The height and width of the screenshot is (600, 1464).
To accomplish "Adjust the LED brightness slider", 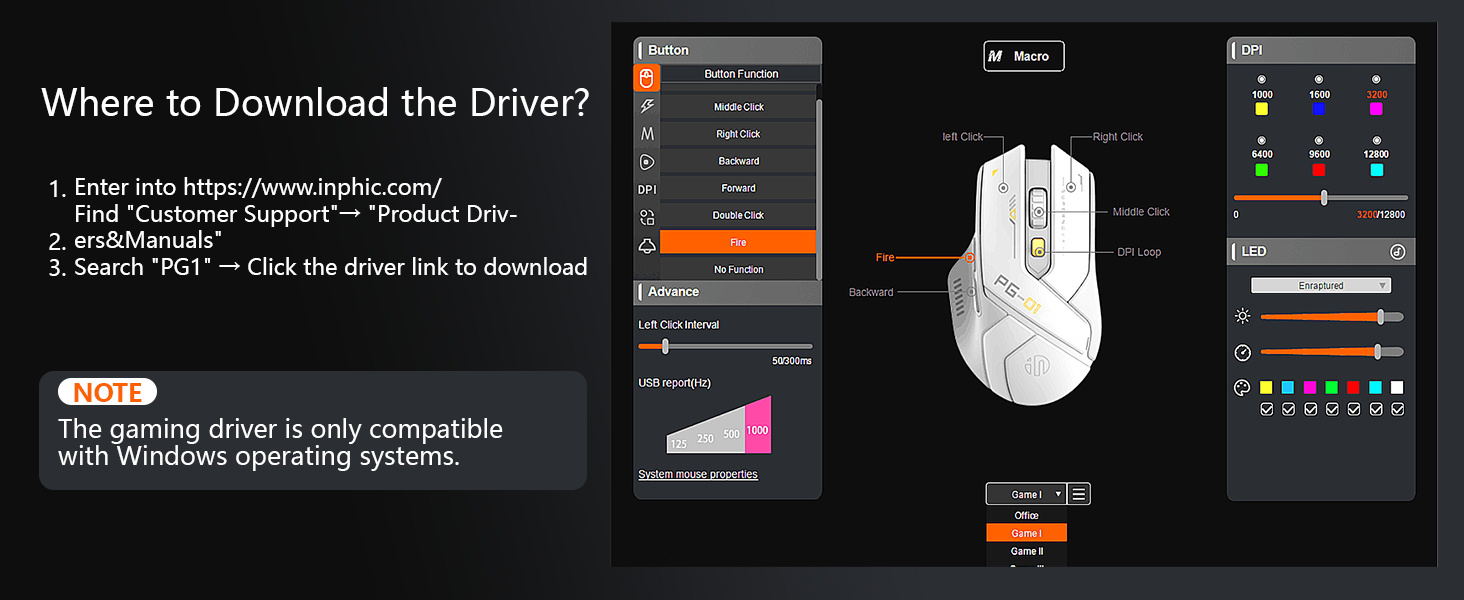I will pyautogui.click(x=1381, y=316).
